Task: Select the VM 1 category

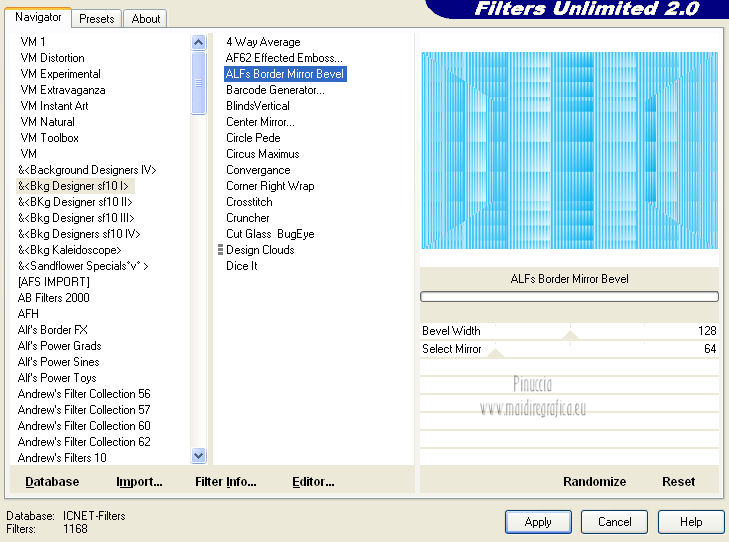Action: (x=33, y=42)
